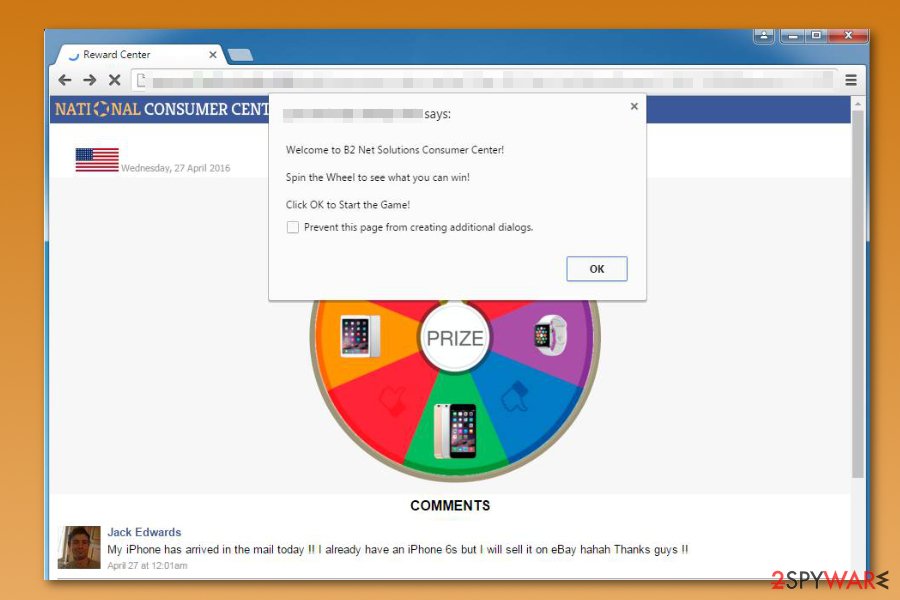
Task: Click the National Consumer Center logo
Action: tap(162, 109)
